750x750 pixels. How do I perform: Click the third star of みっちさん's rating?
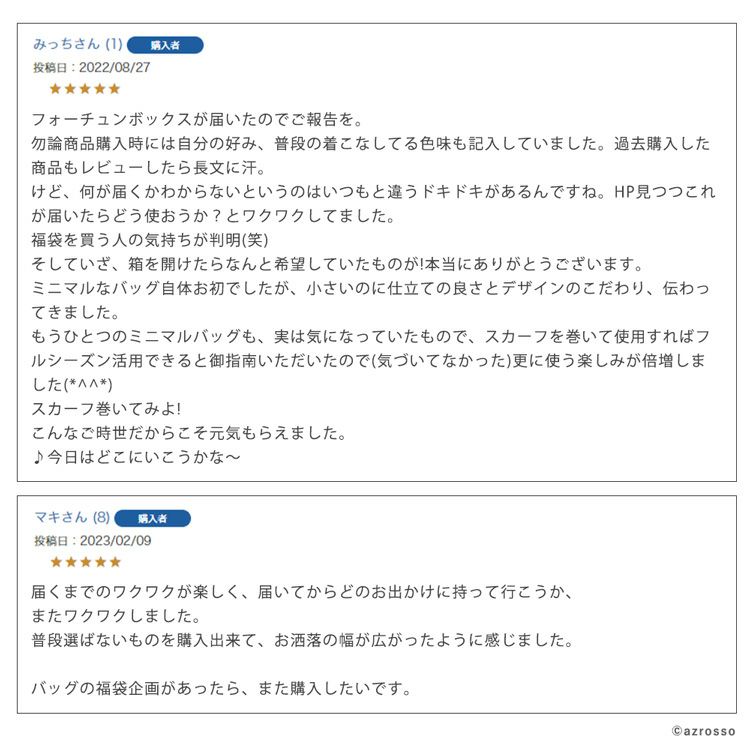[x=85, y=89]
